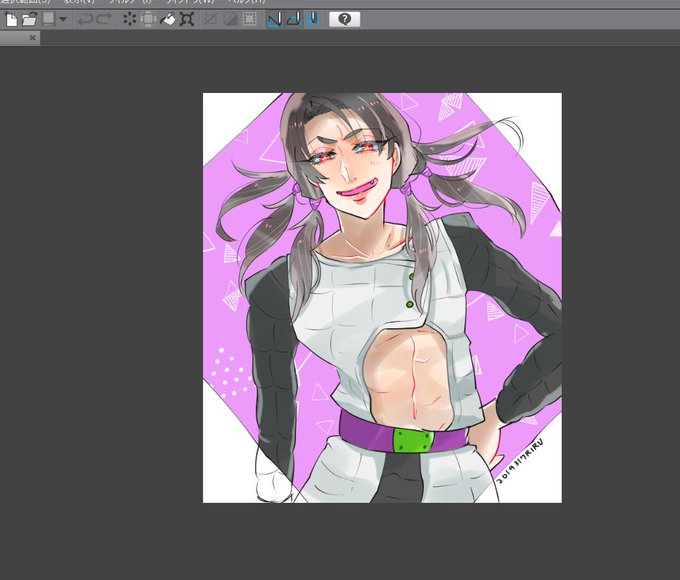Open the 表示(V) View menu

click(x=79, y=2)
